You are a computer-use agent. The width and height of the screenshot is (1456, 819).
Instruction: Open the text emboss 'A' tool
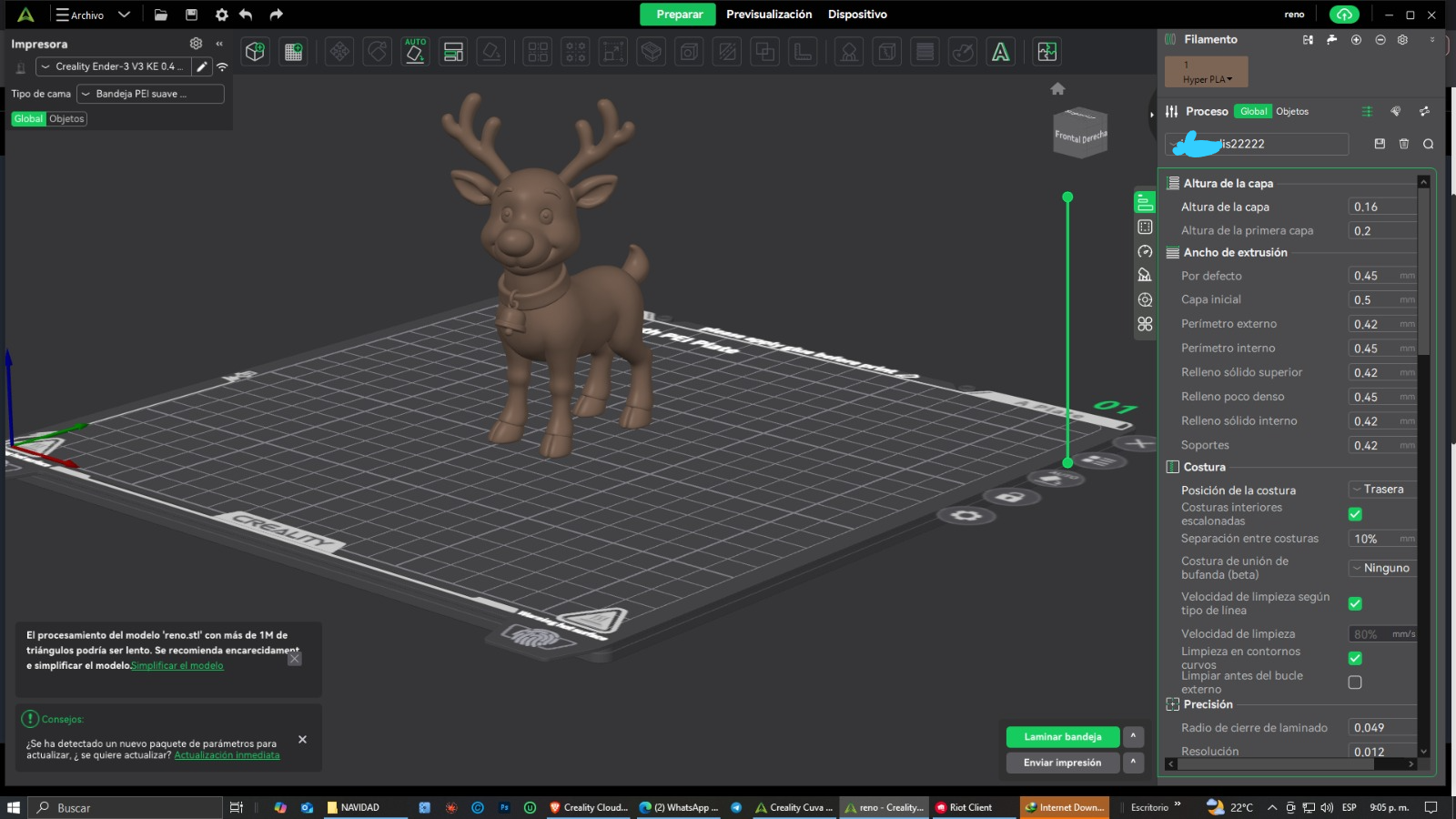pos(1000,52)
